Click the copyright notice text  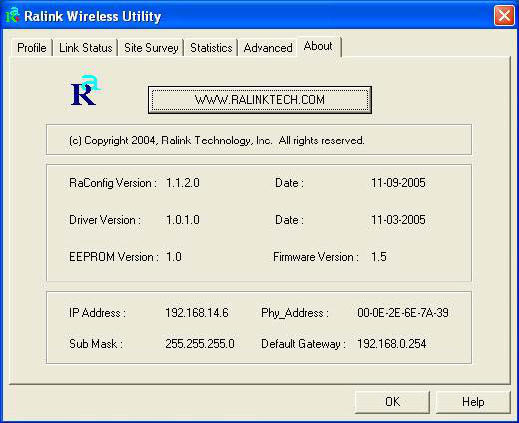(x=217, y=140)
